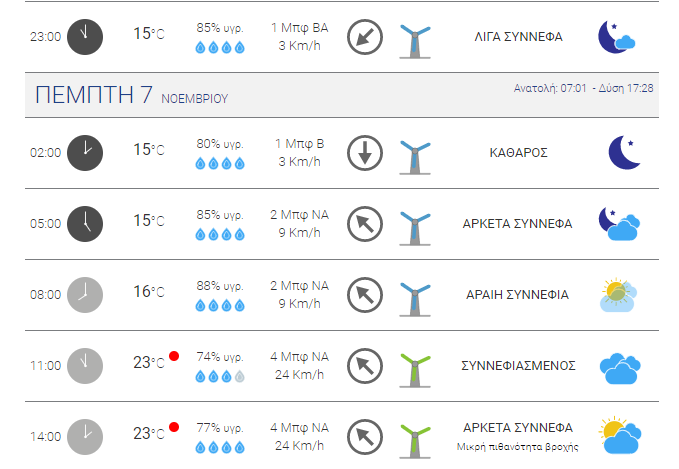Click the 16°C temperature at 08:00
Screen dimensions: 679x469
pos(149,292)
